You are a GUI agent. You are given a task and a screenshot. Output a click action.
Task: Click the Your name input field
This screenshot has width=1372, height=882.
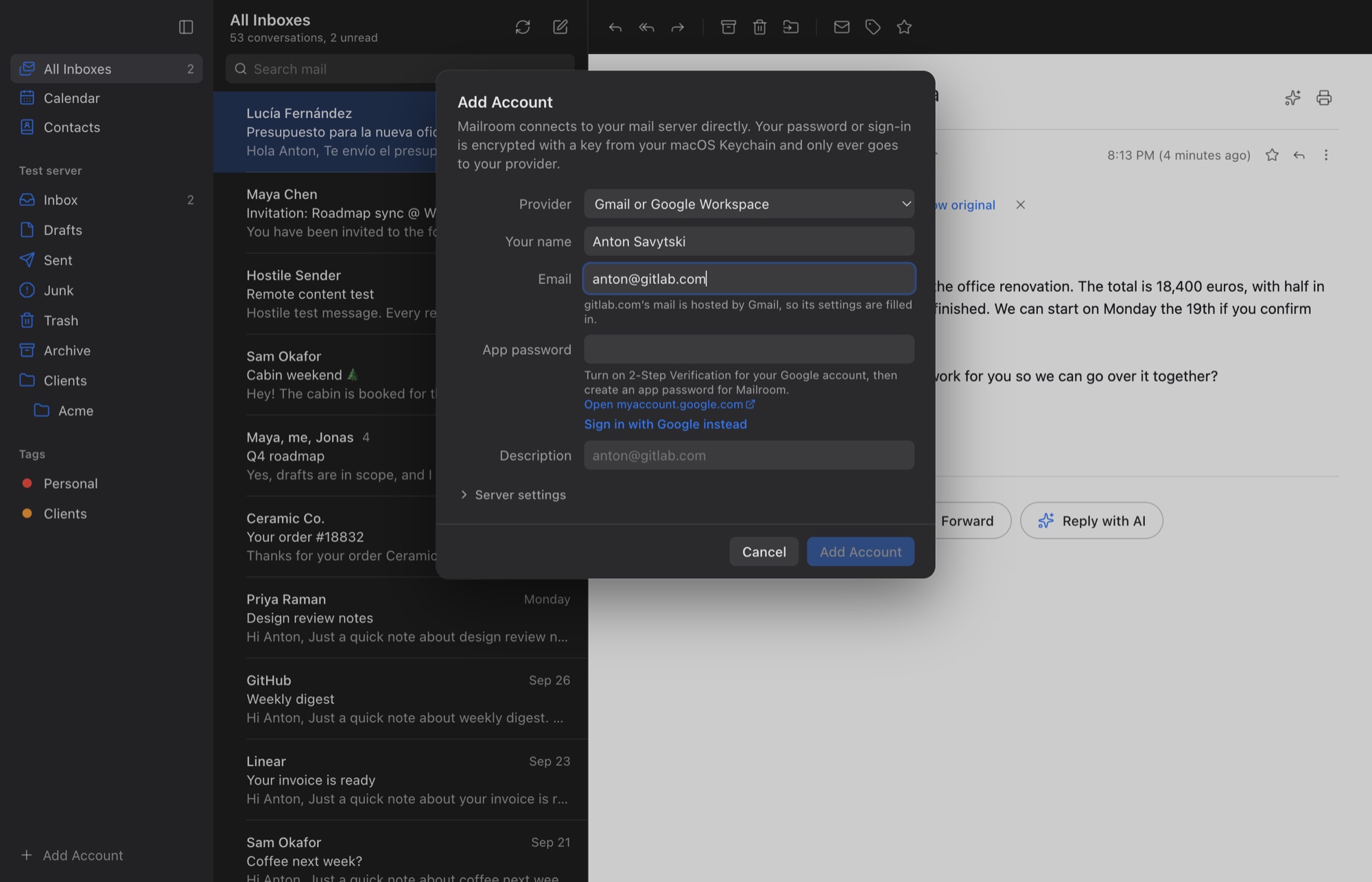pyautogui.click(x=749, y=241)
